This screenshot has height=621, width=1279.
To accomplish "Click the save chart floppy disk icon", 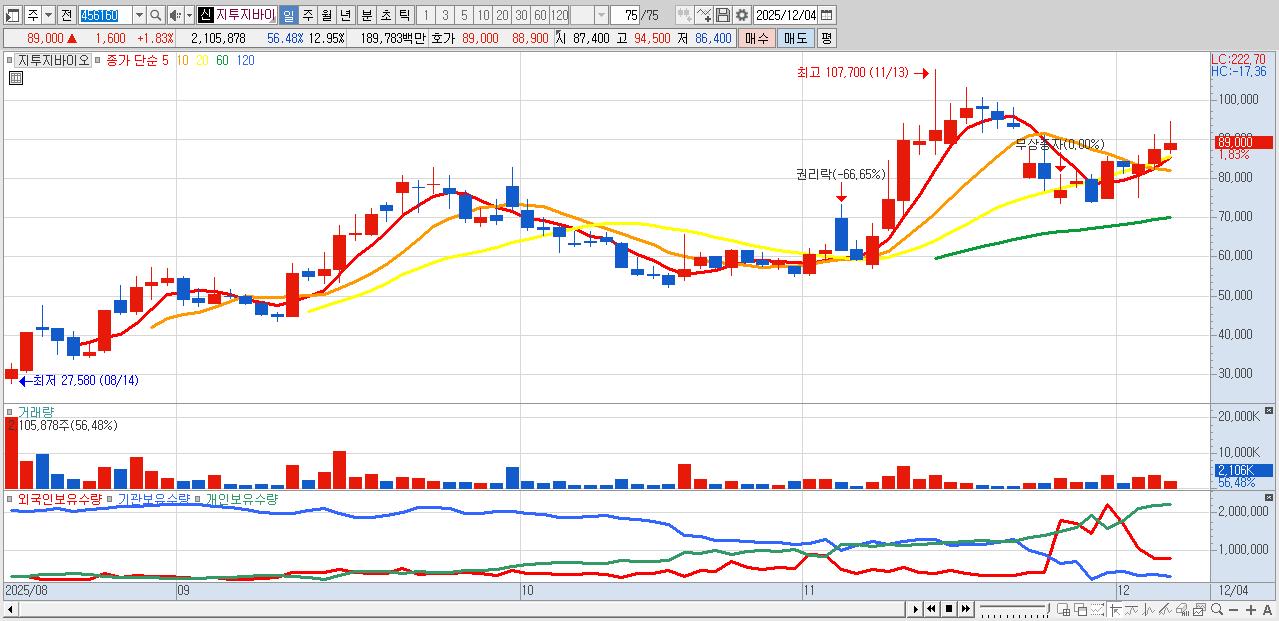I will tap(723, 15).
